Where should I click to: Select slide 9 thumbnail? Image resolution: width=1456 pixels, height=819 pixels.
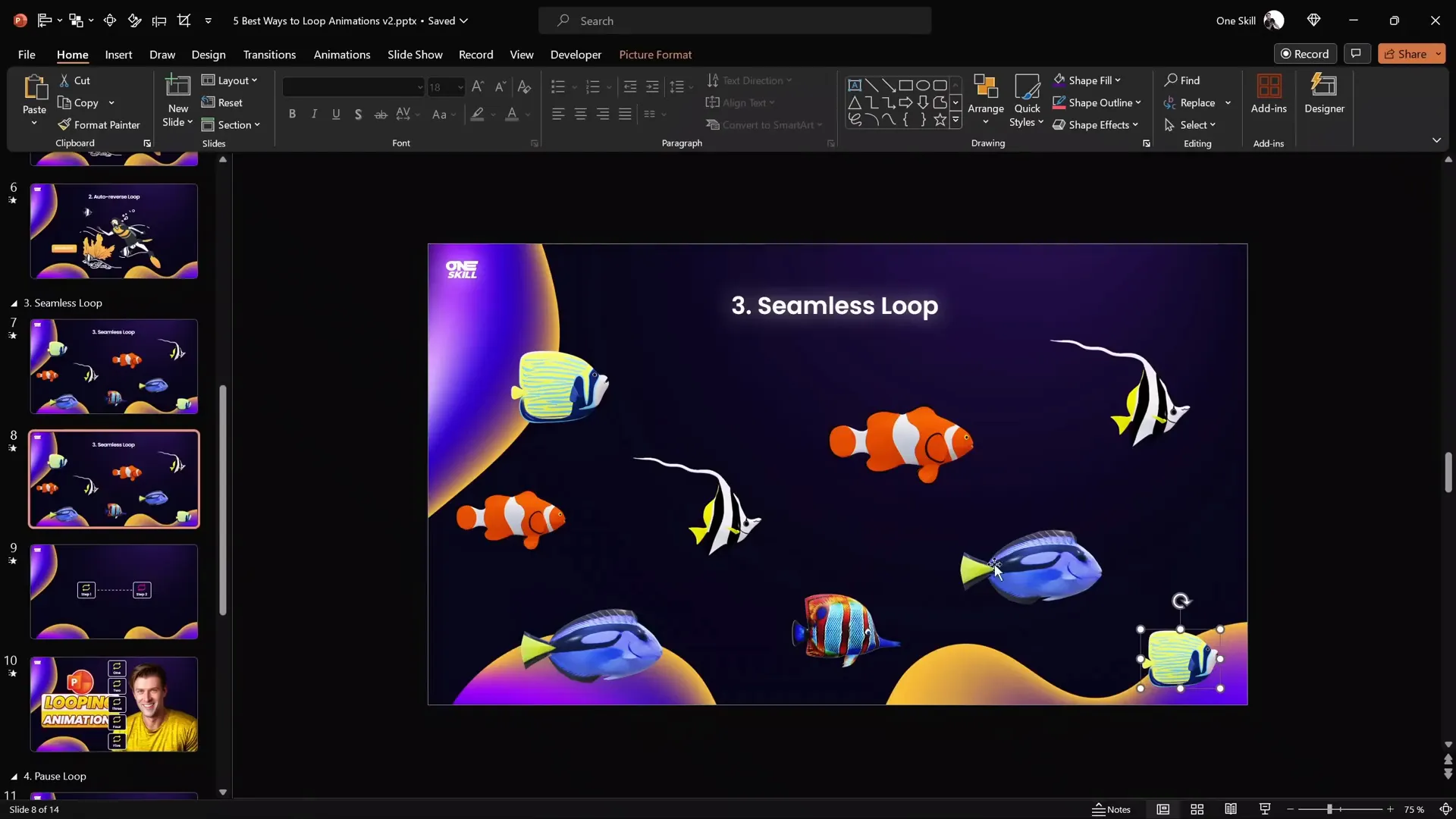click(x=114, y=591)
